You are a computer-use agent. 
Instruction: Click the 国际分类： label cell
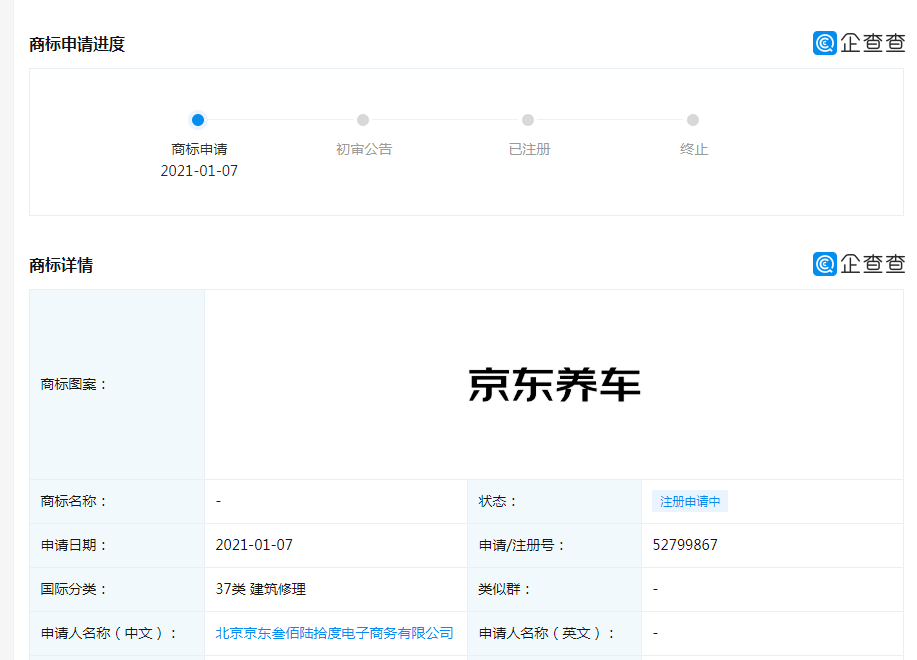pos(117,589)
